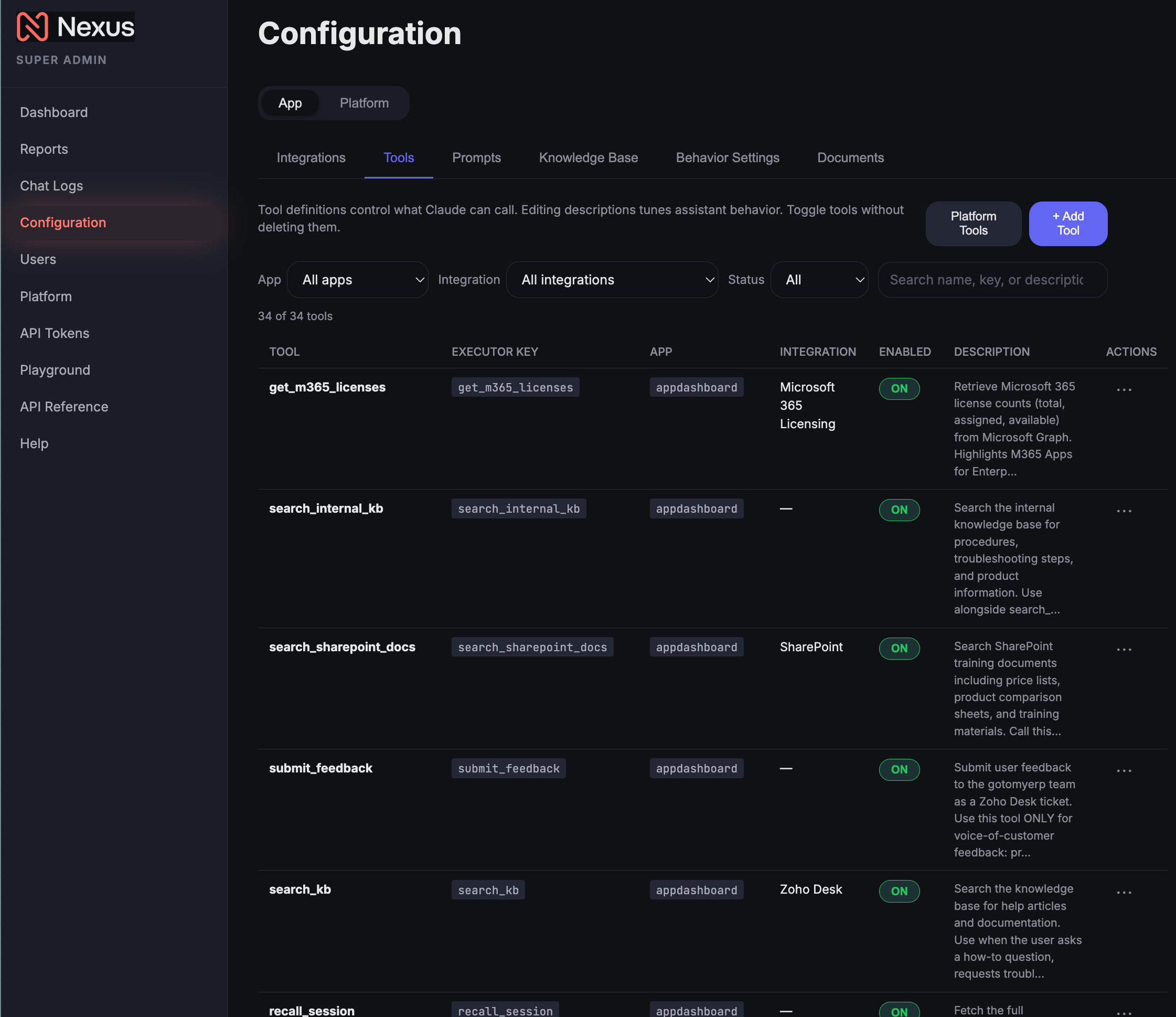The image size is (1176, 1017).
Task: Click the EXECUTOR KEY column header
Action: pyautogui.click(x=495, y=352)
